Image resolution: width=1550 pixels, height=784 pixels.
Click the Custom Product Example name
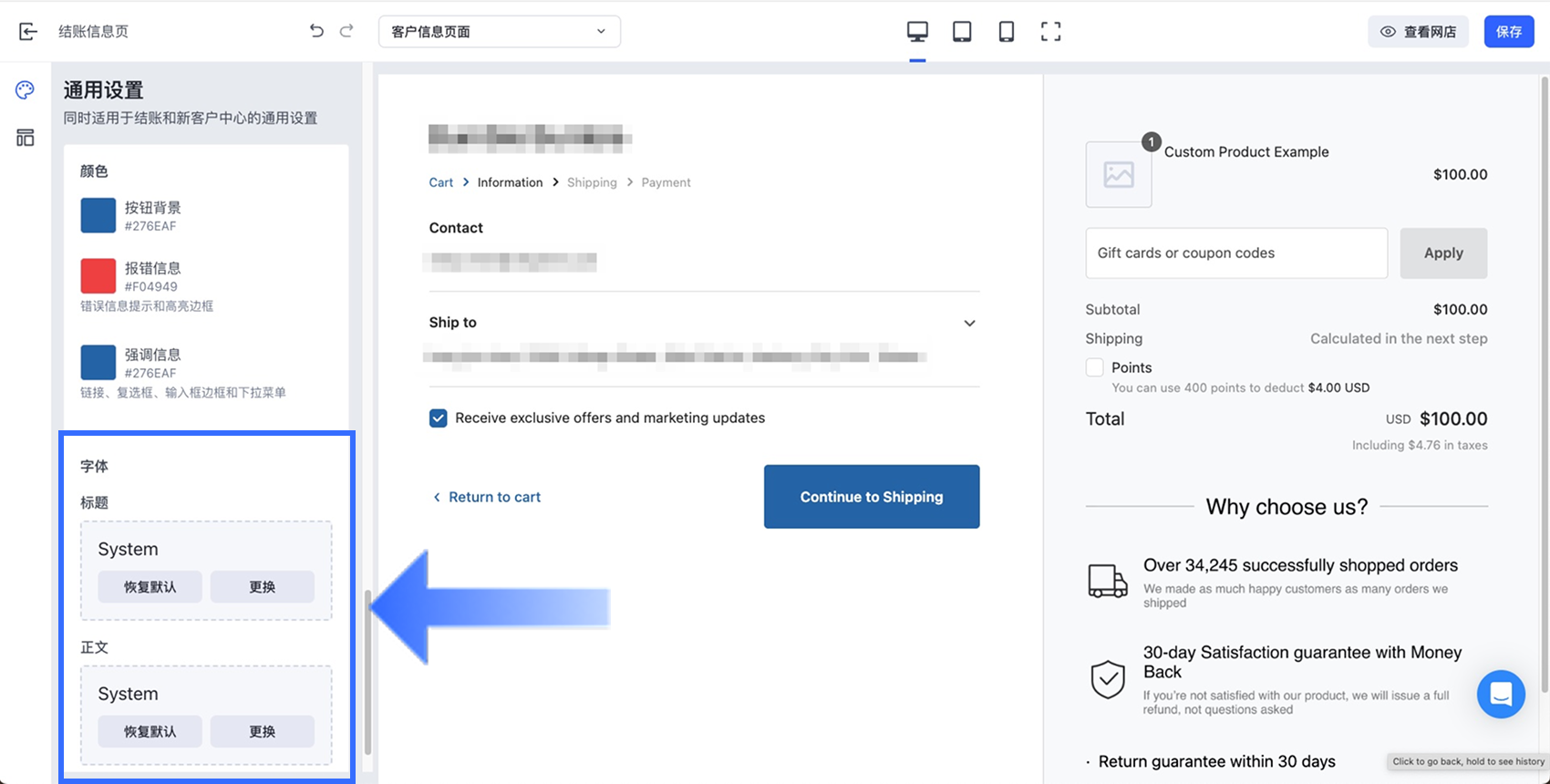pos(1246,152)
